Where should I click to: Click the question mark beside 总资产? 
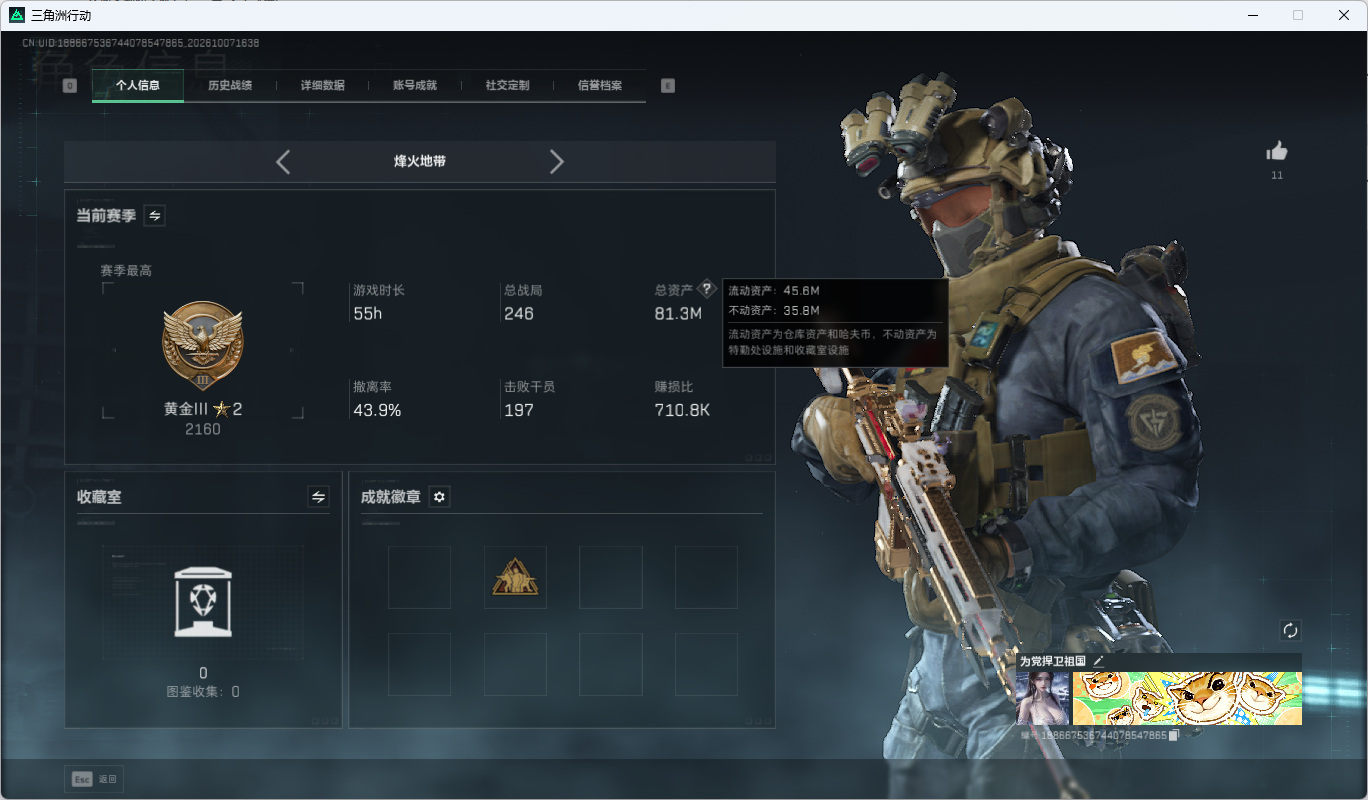pyautogui.click(x=707, y=289)
